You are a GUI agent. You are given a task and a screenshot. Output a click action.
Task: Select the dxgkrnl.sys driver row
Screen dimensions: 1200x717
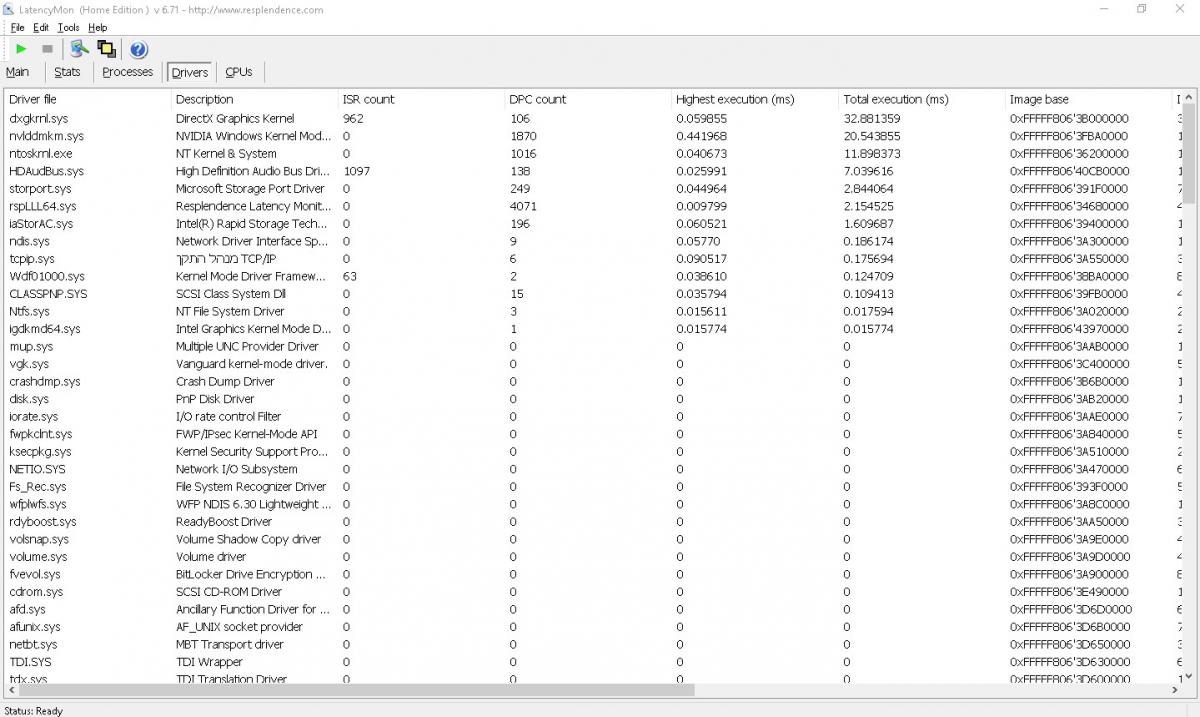click(592, 118)
